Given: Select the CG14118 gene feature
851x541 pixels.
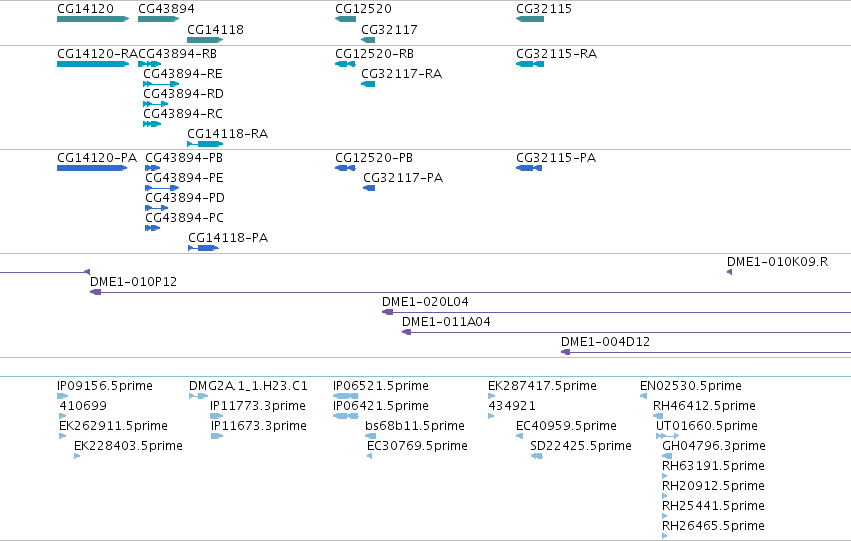Looking at the screenshot, I should tap(205, 40).
